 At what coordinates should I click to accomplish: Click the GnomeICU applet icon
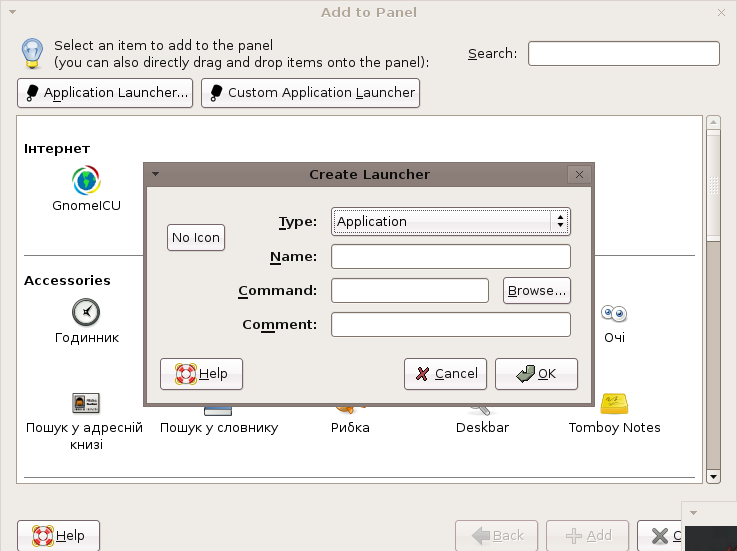click(86, 181)
